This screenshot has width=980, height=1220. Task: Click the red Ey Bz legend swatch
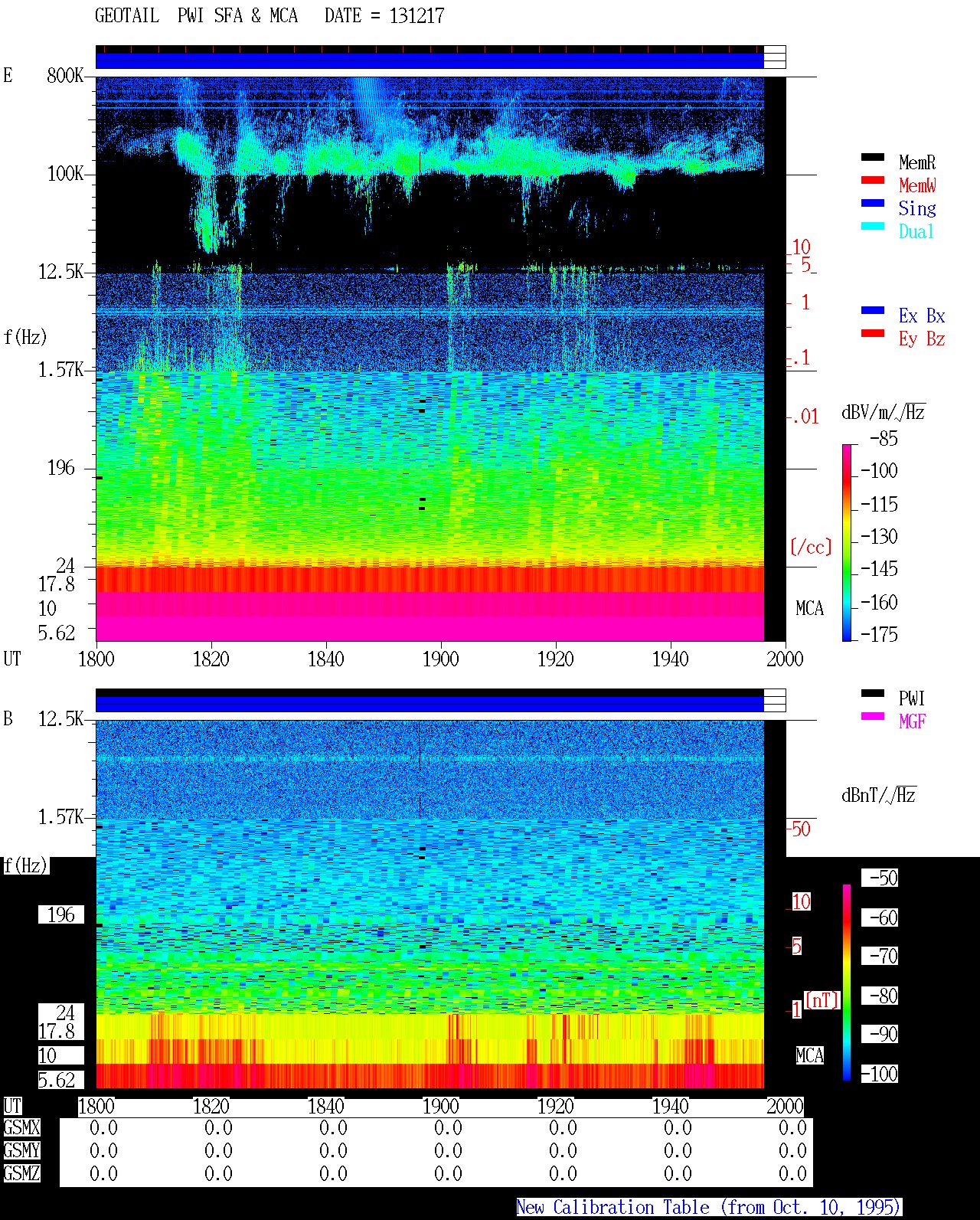[873, 333]
